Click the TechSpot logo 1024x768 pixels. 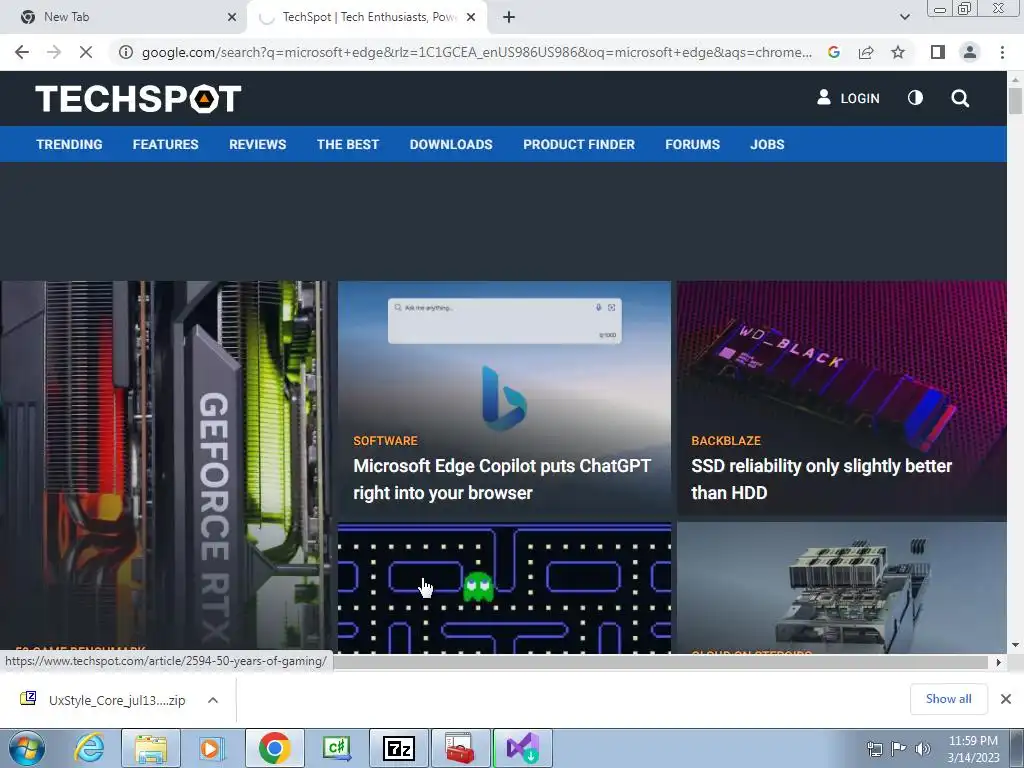click(138, 99)
